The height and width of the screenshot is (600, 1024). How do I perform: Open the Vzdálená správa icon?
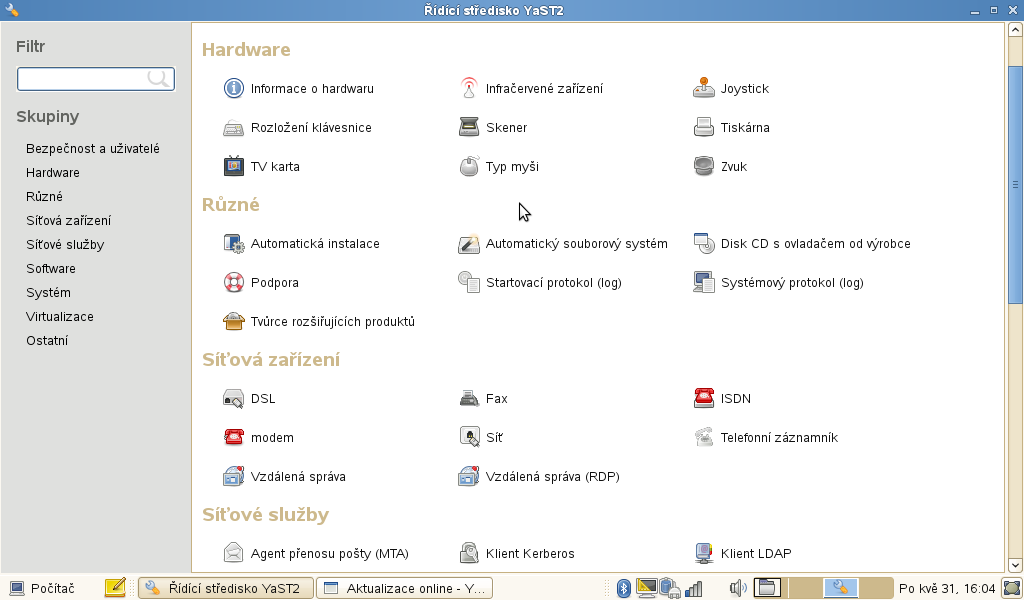click(x=234, y=477)
